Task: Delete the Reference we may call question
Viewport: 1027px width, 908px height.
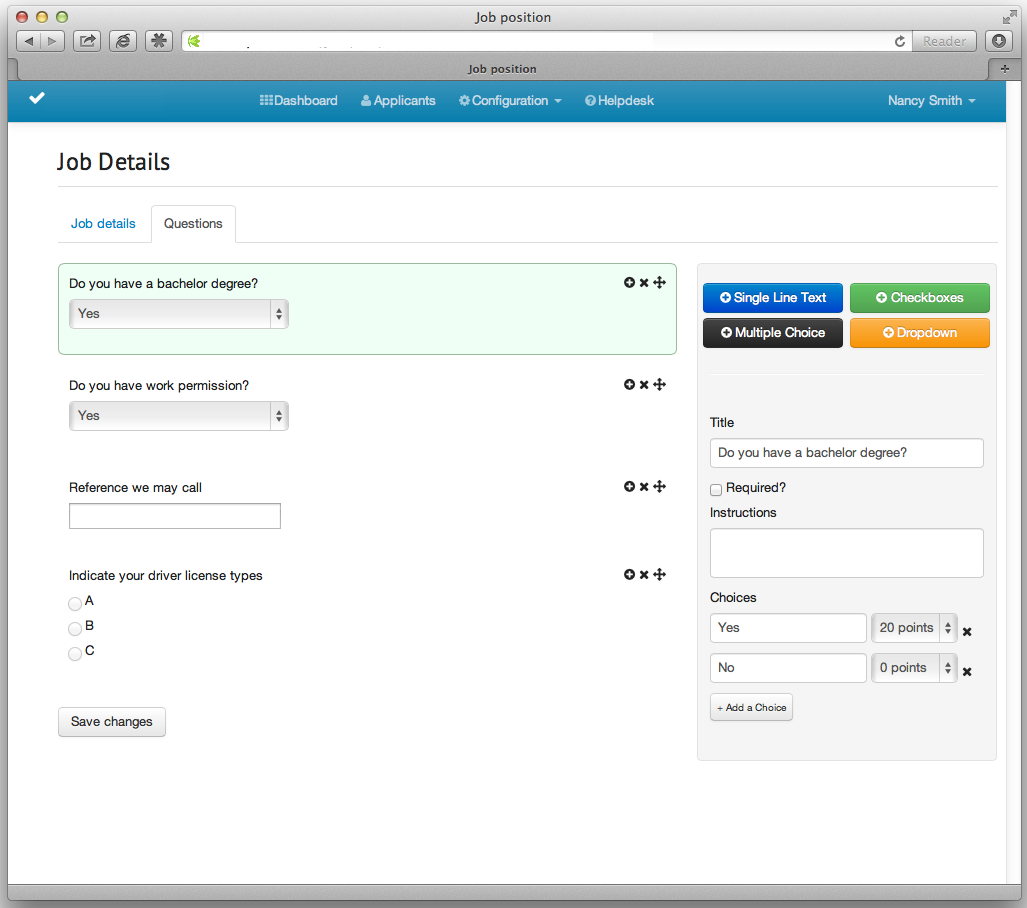Action: [644, 486]
